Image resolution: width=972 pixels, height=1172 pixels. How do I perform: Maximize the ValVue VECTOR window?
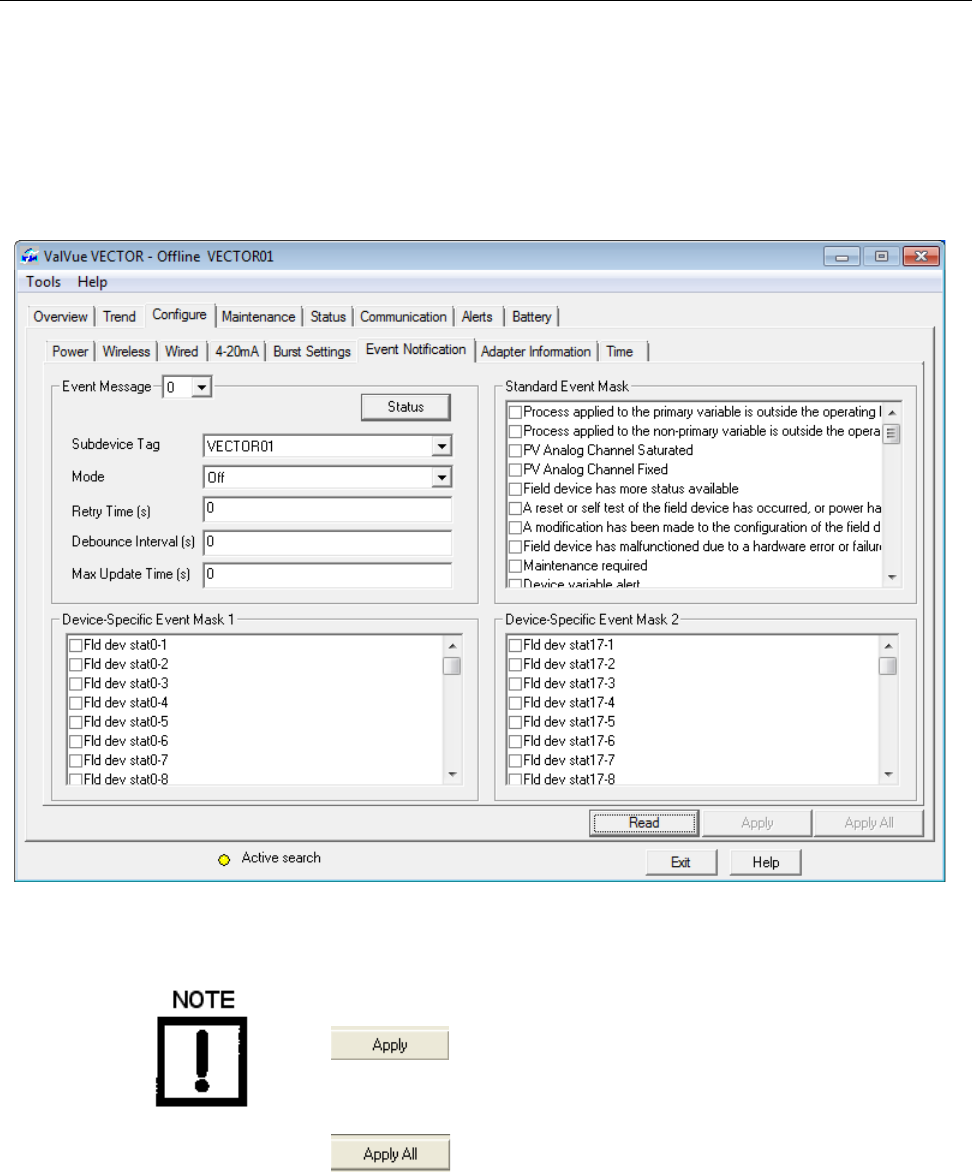(882, 256)
